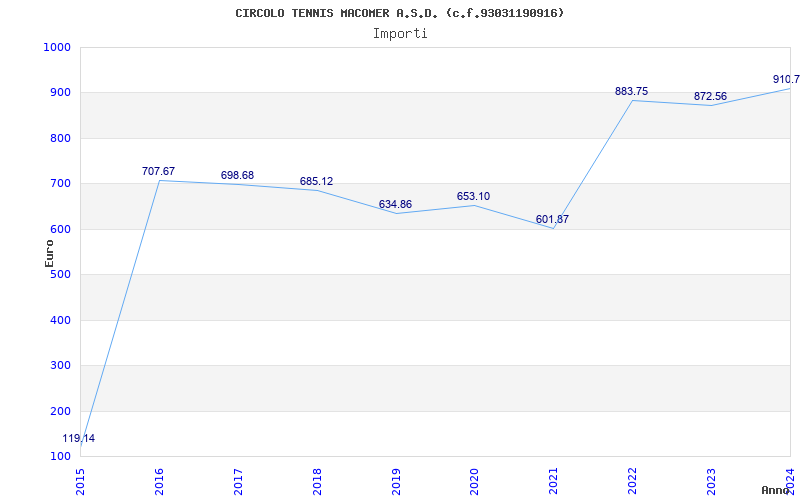Image resolution: width=800 pixels, height=500 pixels.
Task: Click the 300 y-axis tick label
Action: click(x=60, y=366)
